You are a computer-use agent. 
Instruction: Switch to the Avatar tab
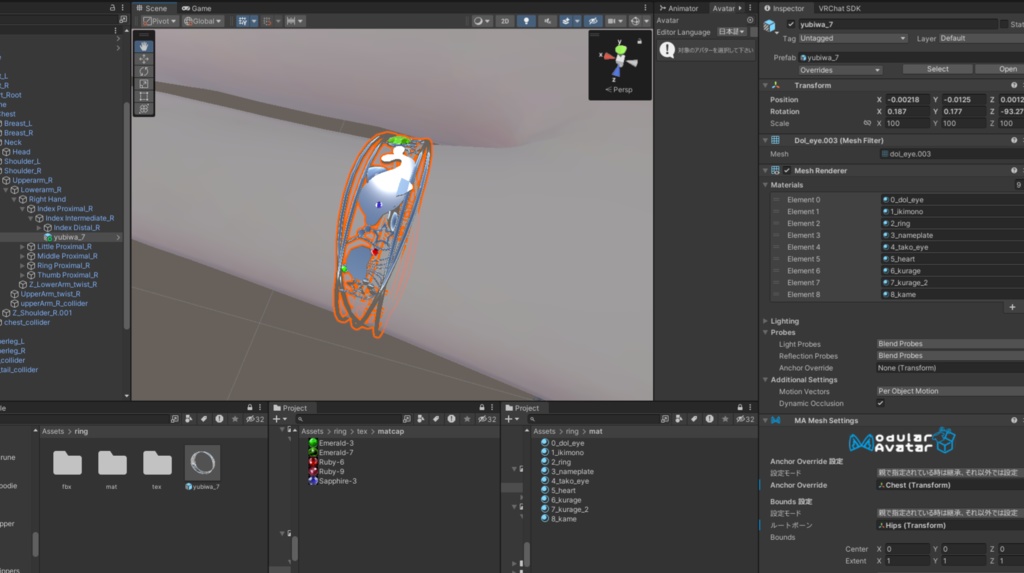(x=724, y=8)
